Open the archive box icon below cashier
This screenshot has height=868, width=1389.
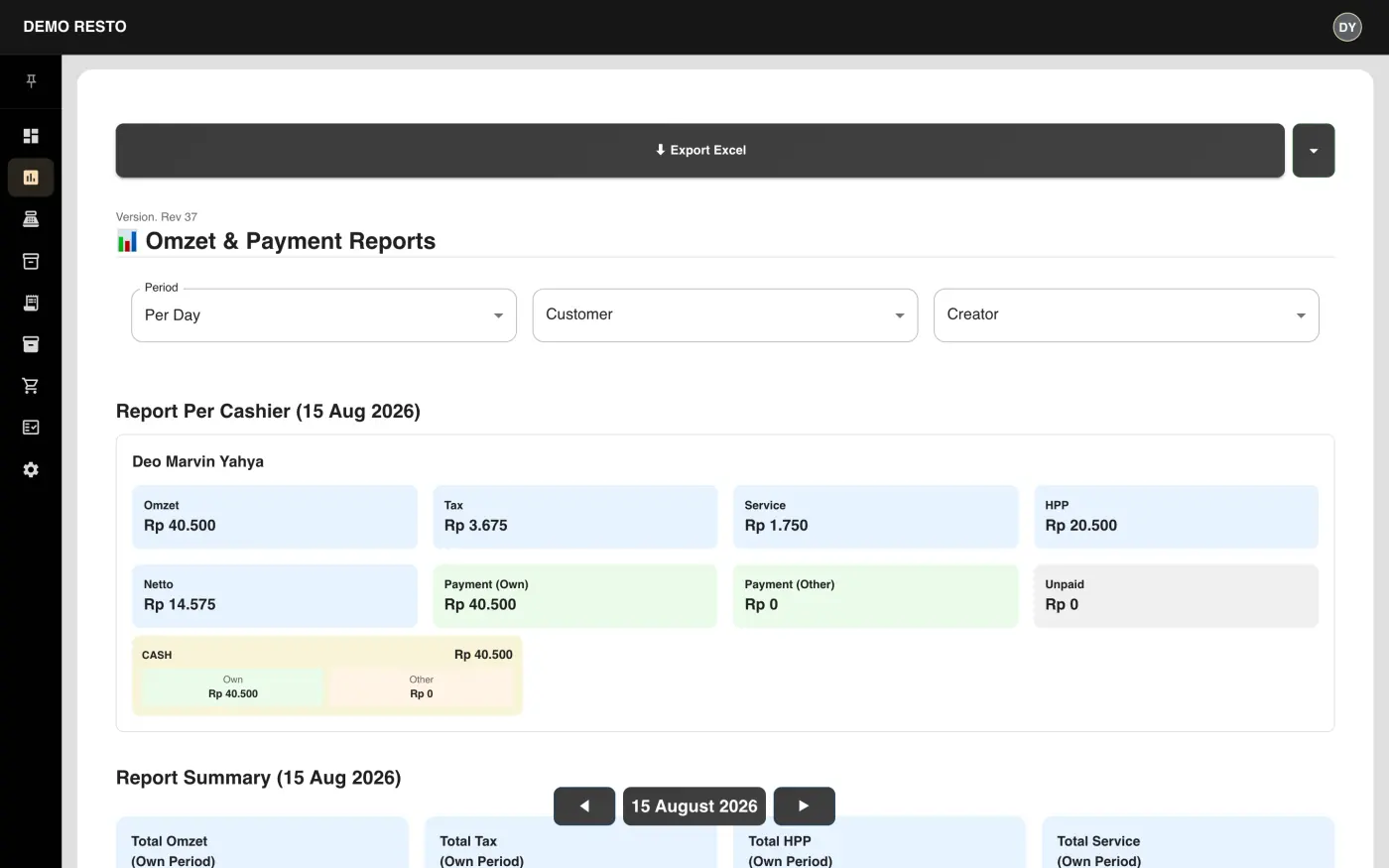pos(31,261)
